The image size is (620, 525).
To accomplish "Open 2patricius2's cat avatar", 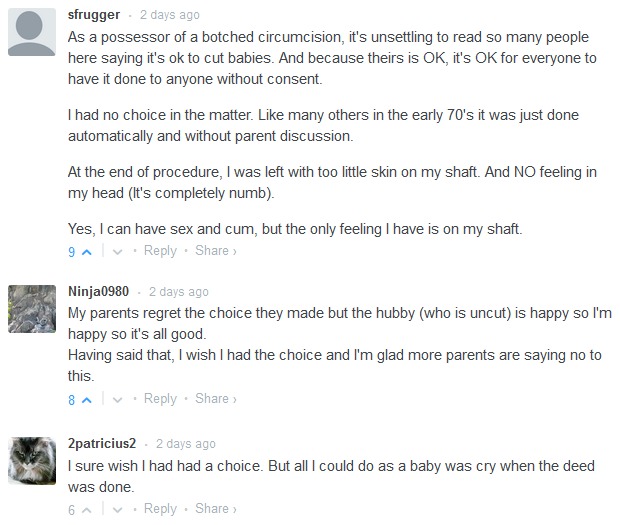I will pyautogui.click(x=31, y=461).
